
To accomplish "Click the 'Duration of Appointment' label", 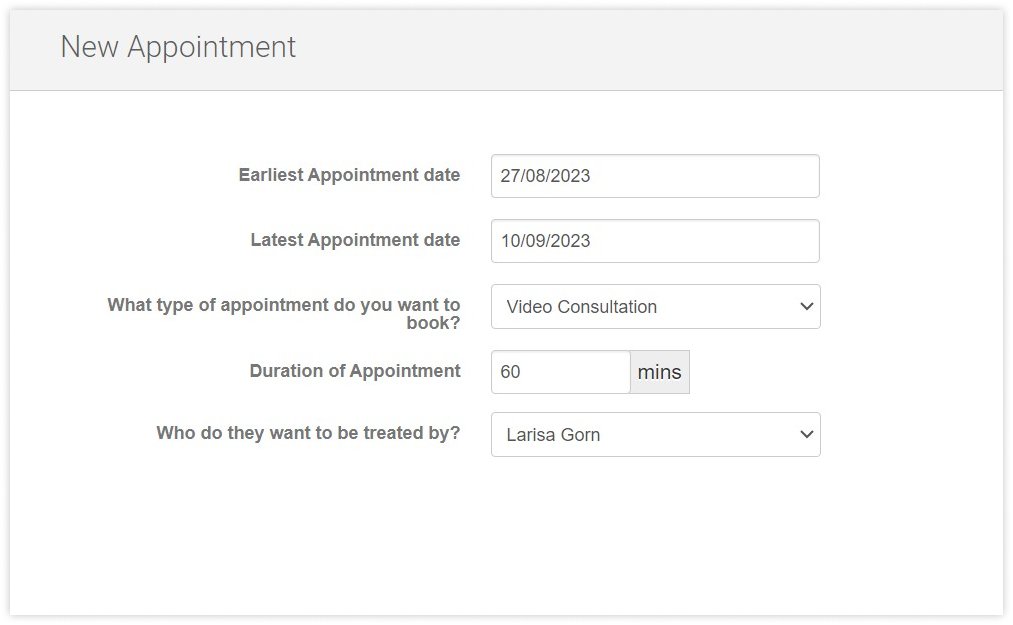I will [355, 371].
